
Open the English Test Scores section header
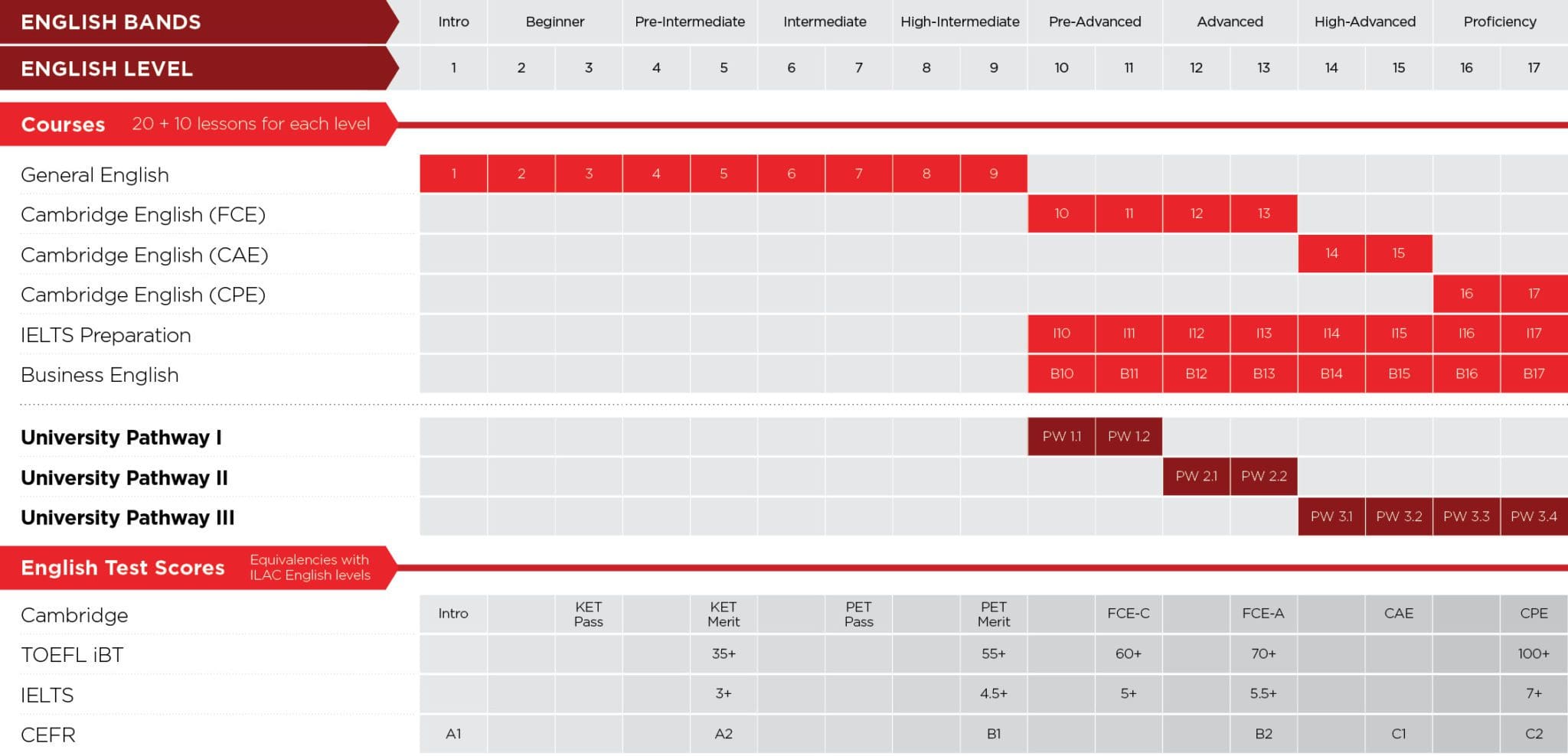122,568
